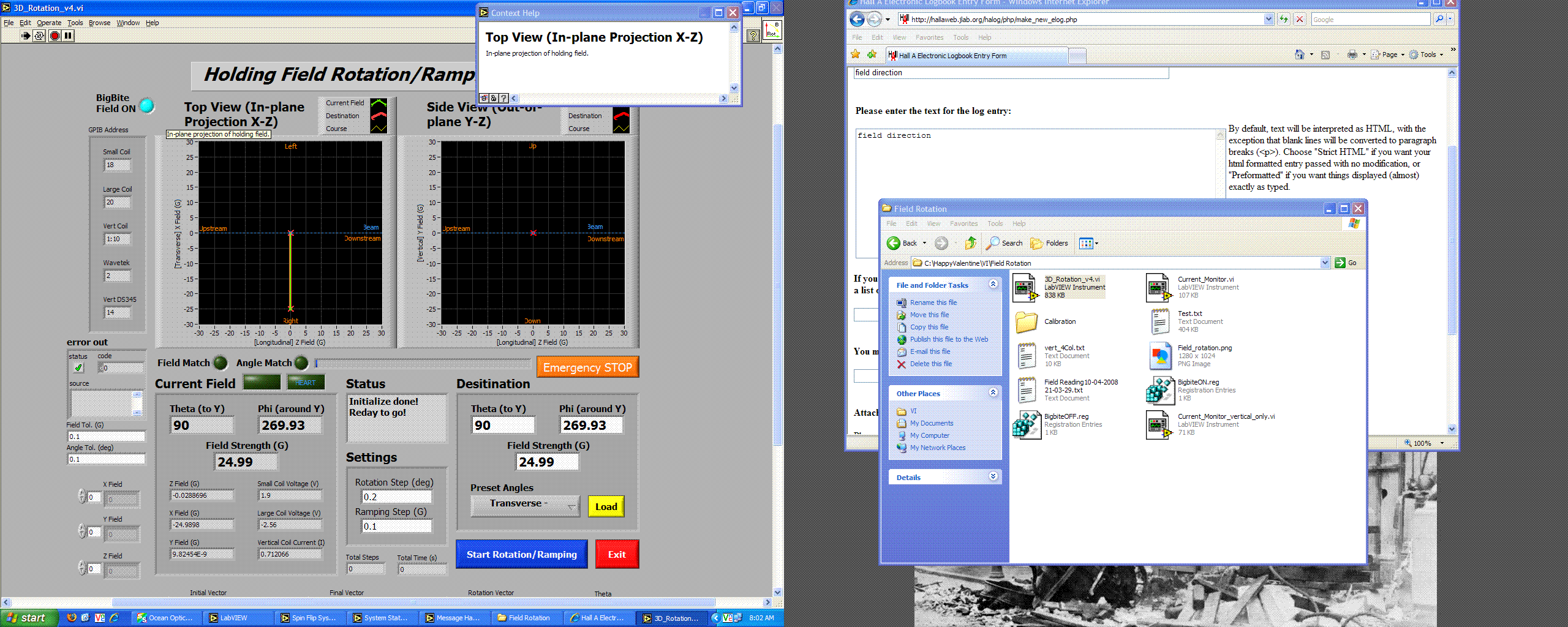Click the Run Continuously icon in LabVIEW

(39, 36)
